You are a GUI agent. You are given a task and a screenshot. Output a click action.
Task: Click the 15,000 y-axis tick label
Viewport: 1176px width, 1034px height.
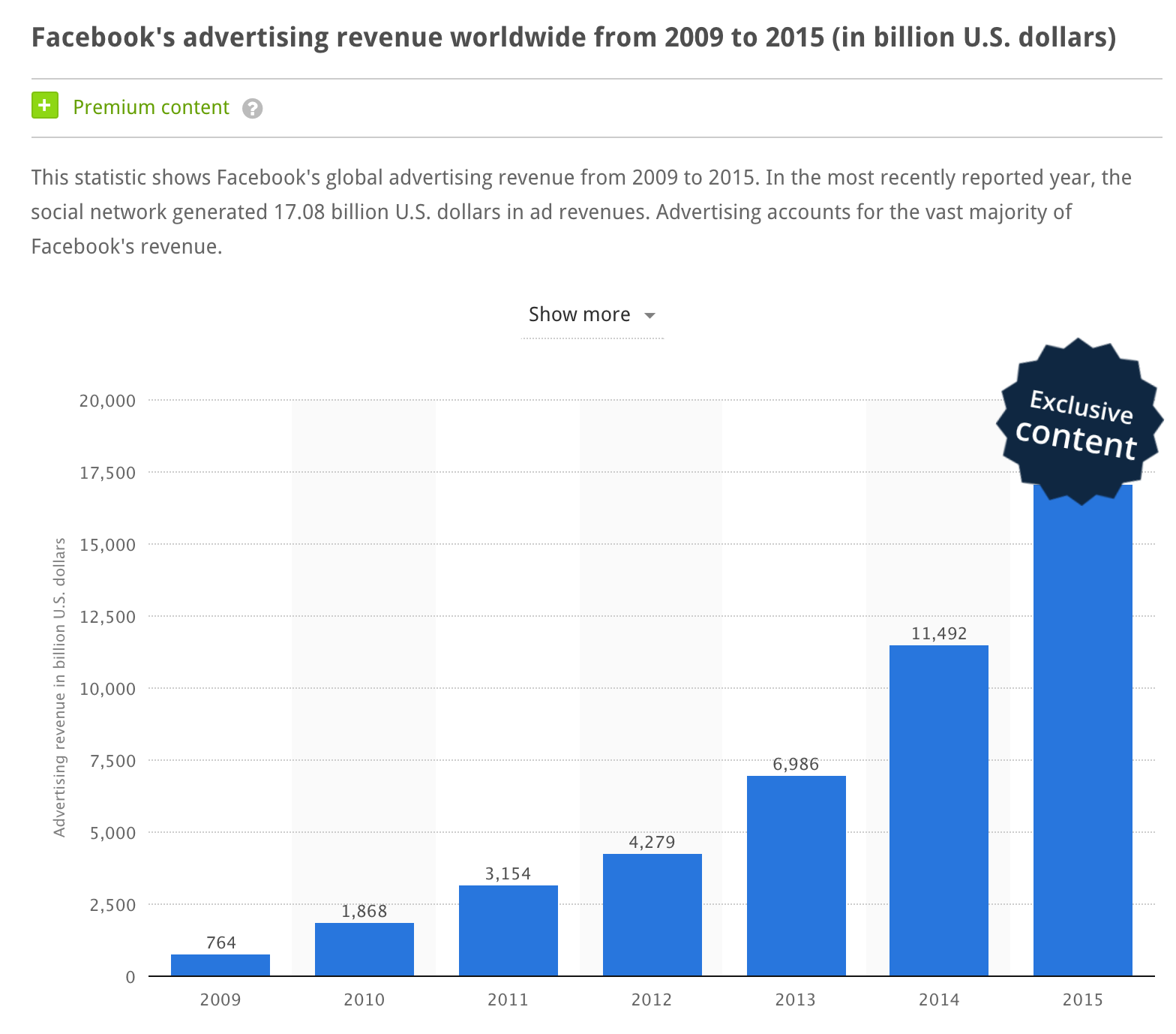coord(108,545)
